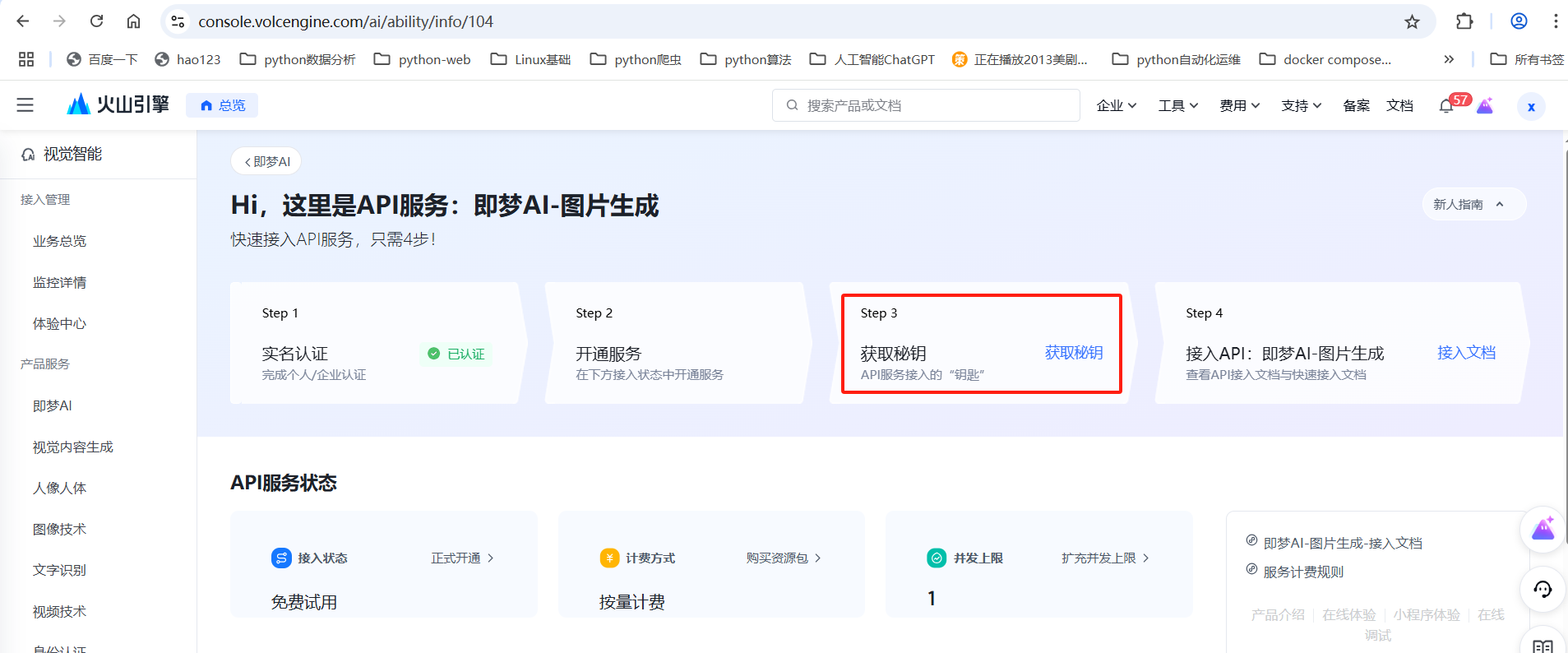Select 人像人体 in the sidebar
This screenshot has height=653, width=1568.
[x=59, y=488]
